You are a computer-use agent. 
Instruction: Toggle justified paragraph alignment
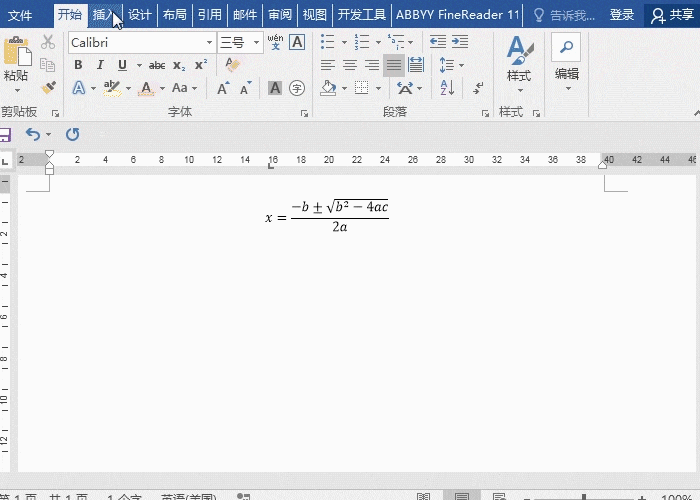[393, 65]
